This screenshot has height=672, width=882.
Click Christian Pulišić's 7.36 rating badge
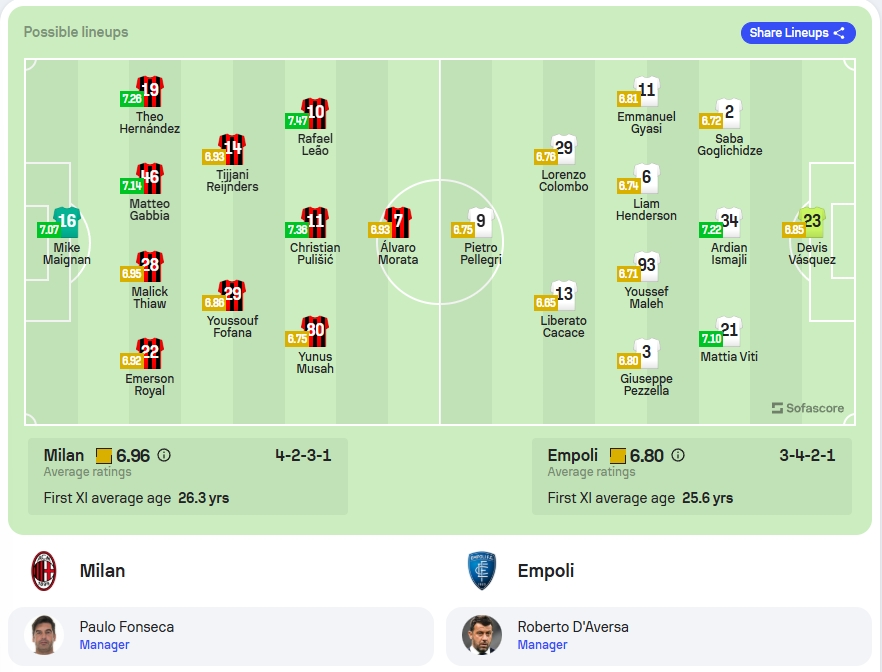point(297,229)
